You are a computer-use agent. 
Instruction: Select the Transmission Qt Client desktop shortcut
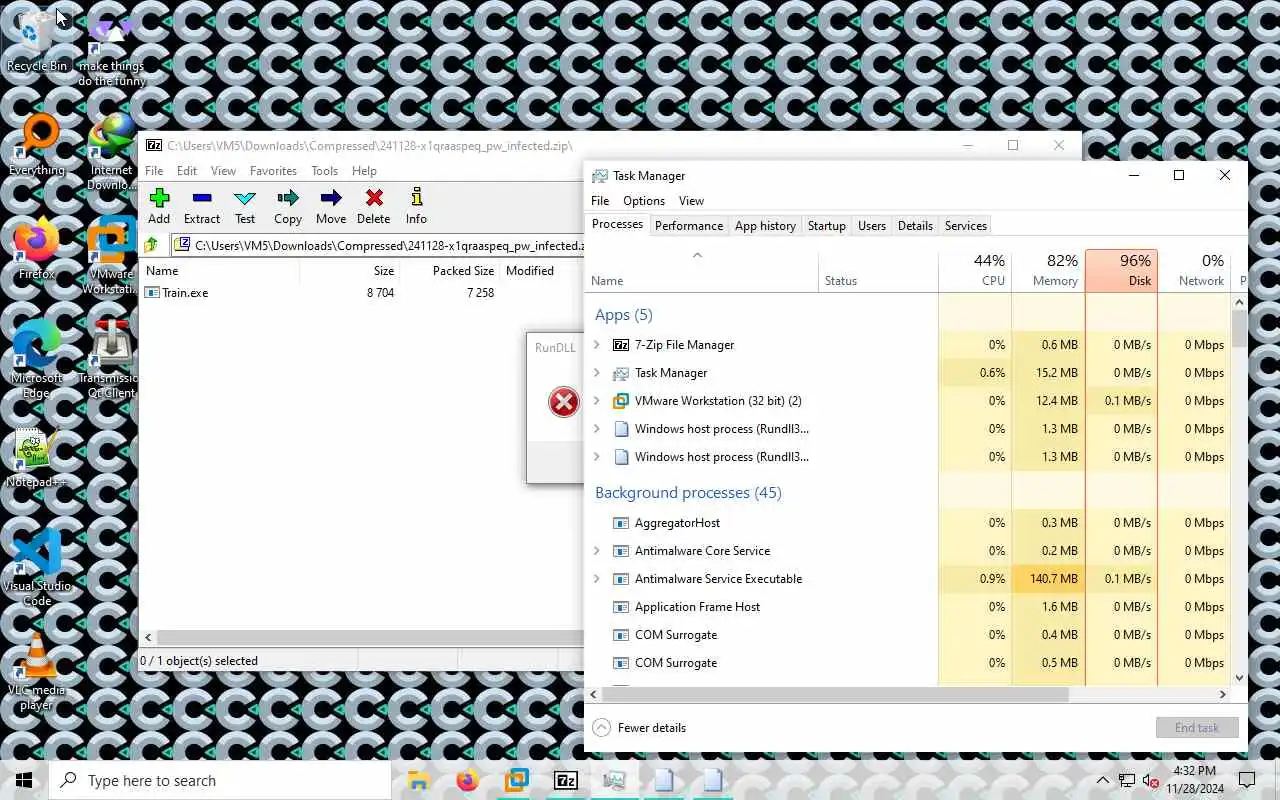(x=112, y=360)
